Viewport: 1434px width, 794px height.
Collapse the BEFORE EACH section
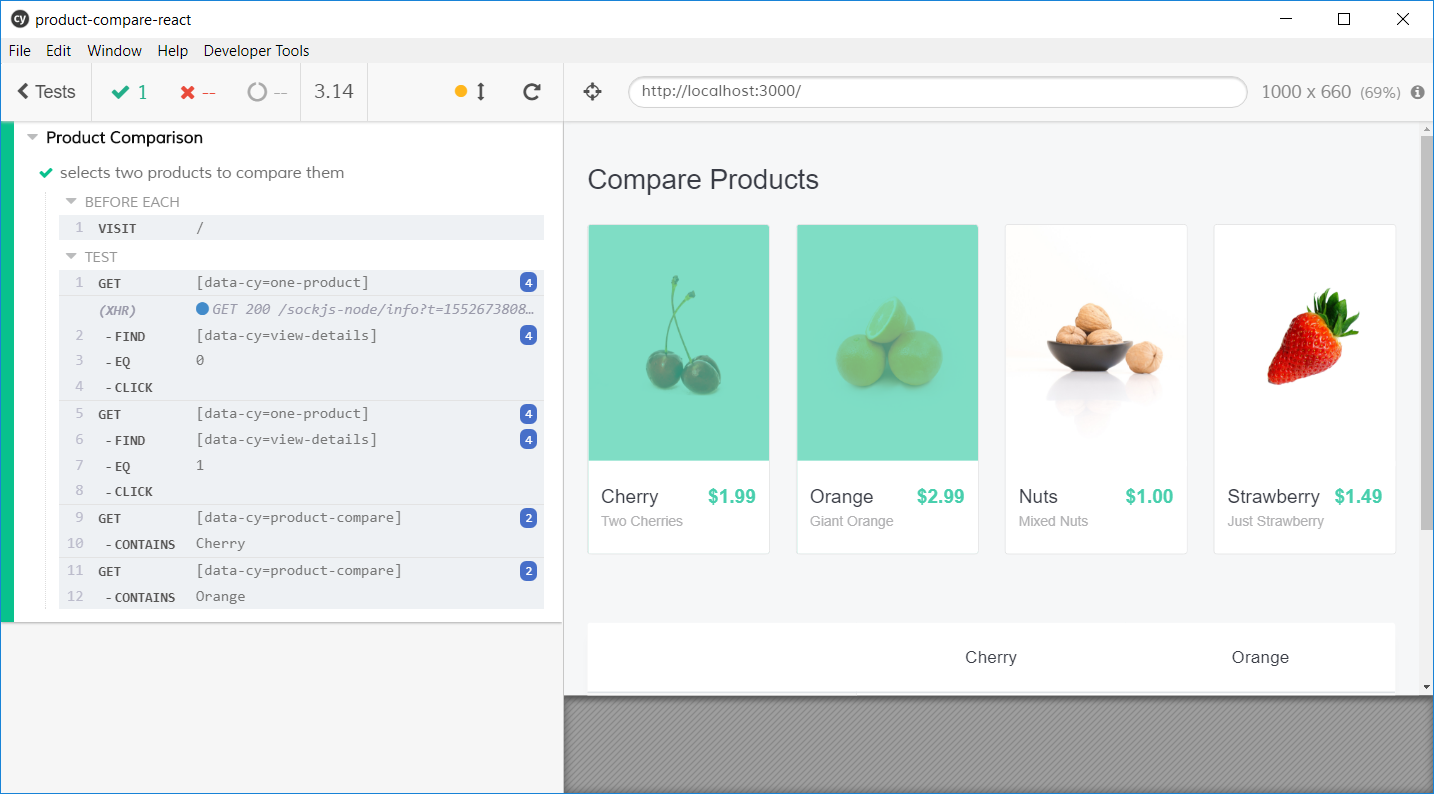tap(71, 202)
